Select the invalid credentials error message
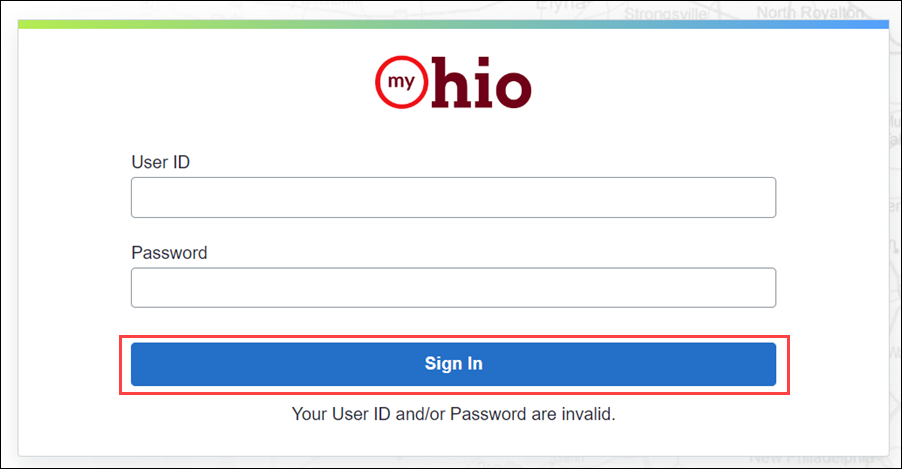Screen dimensions: 902x469 tap(453, 414)
